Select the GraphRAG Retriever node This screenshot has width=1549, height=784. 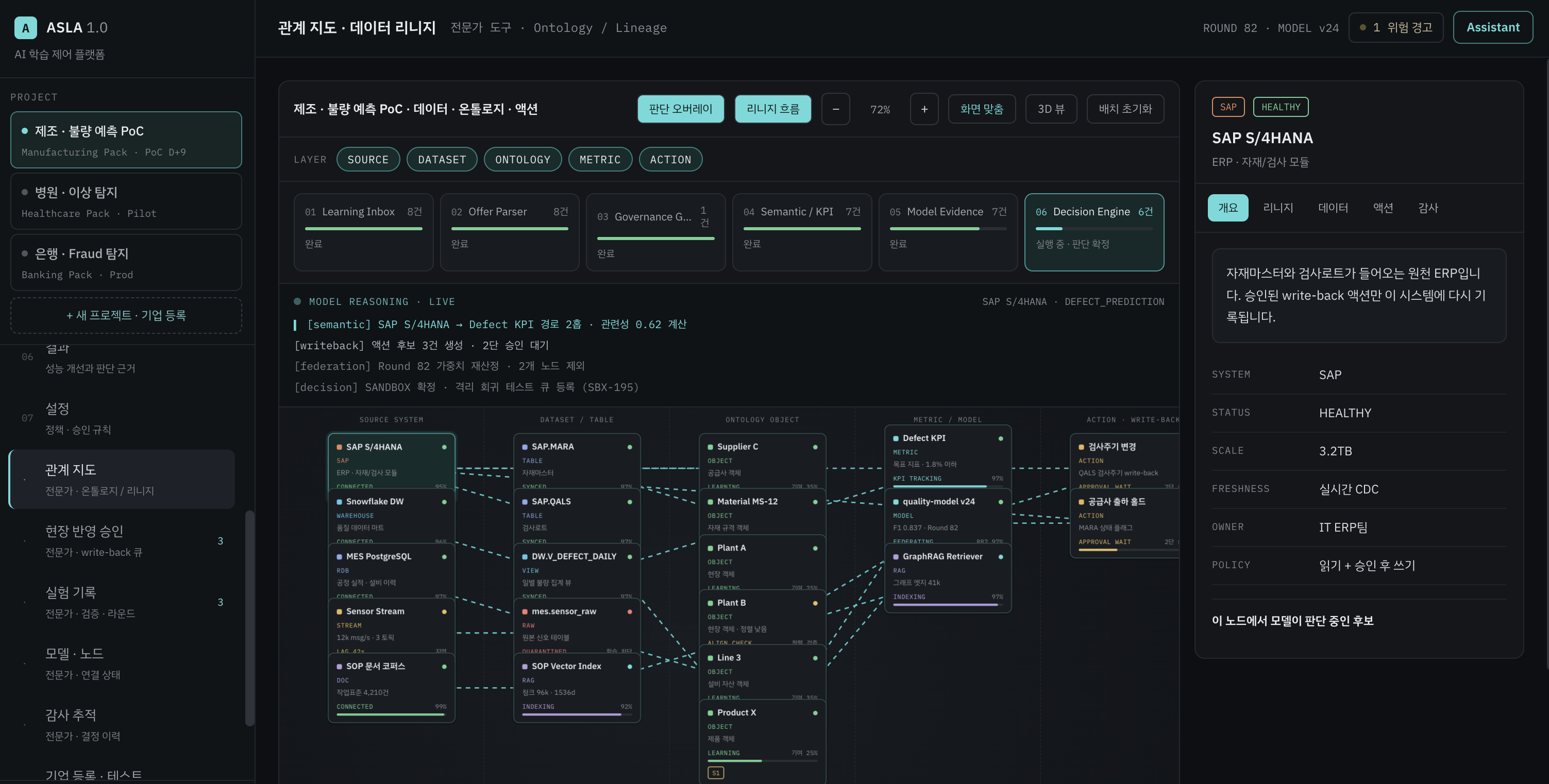pos(948,578)
